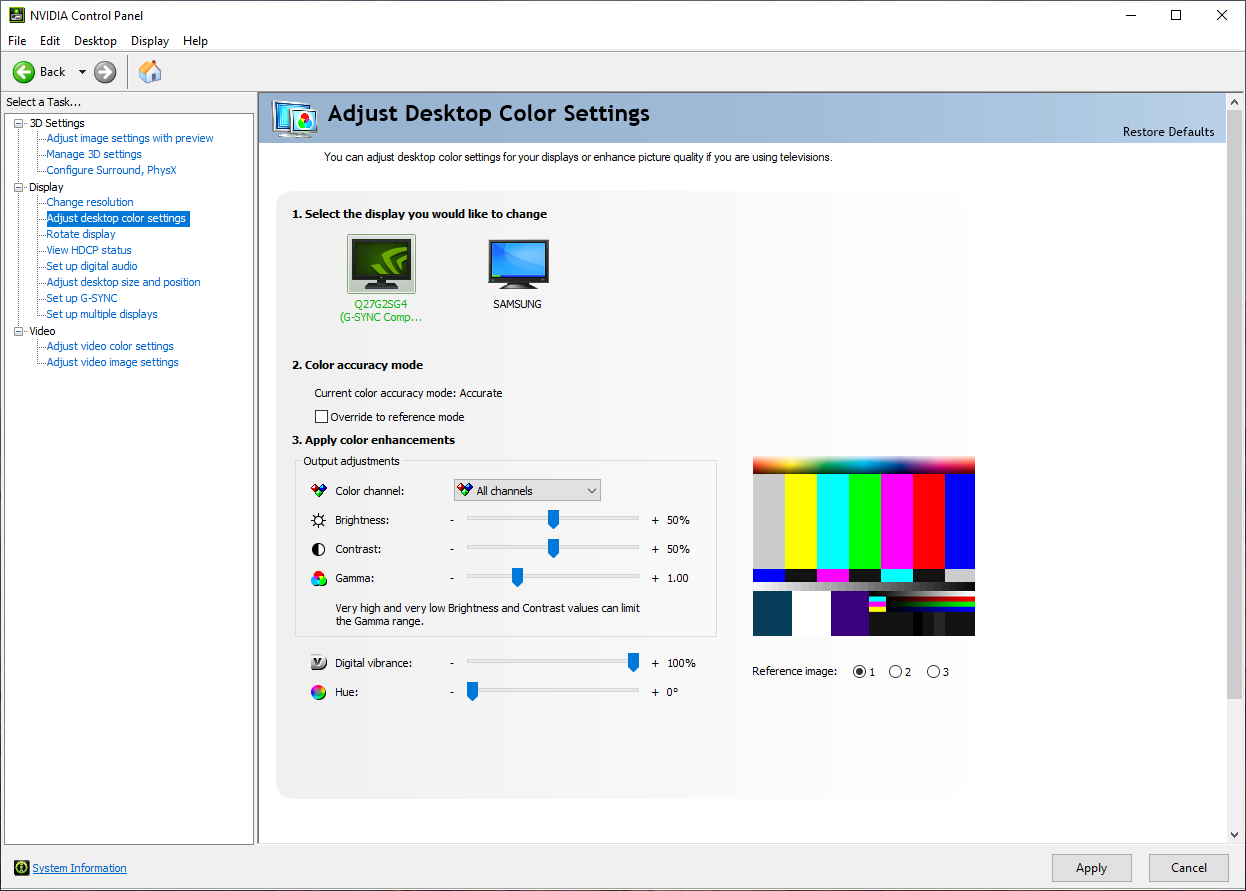The height and width of the screenshot is (891, 1246).
Task: Open the Desktop menu
Action: pos(95,41)
